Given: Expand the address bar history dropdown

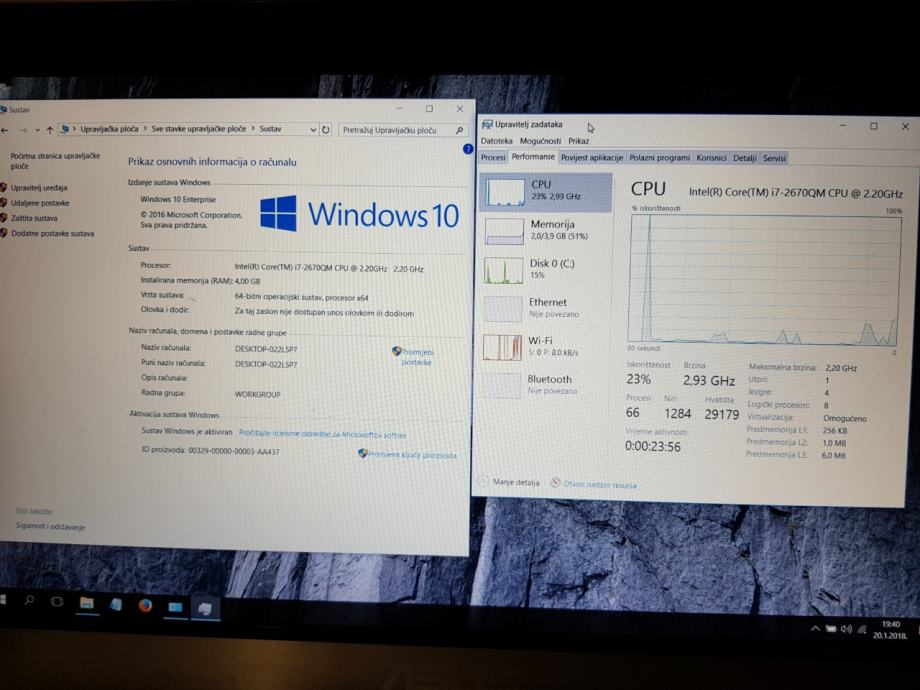Looking at the screenshot, I should 313,130.
